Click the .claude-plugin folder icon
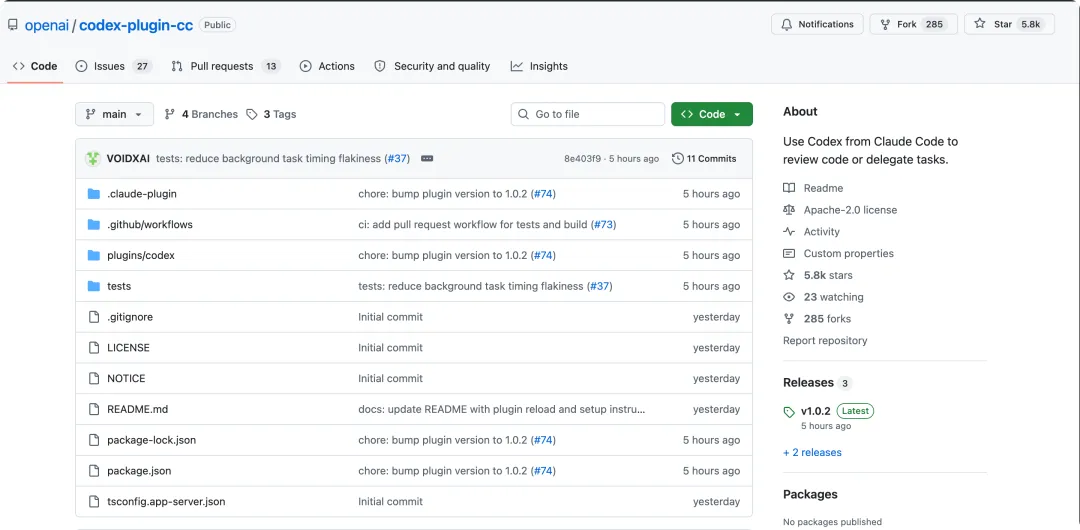 94,194
